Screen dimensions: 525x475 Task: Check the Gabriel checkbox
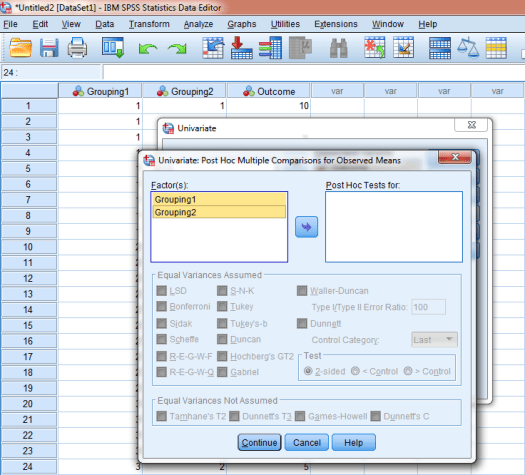(x=222, y=372)
